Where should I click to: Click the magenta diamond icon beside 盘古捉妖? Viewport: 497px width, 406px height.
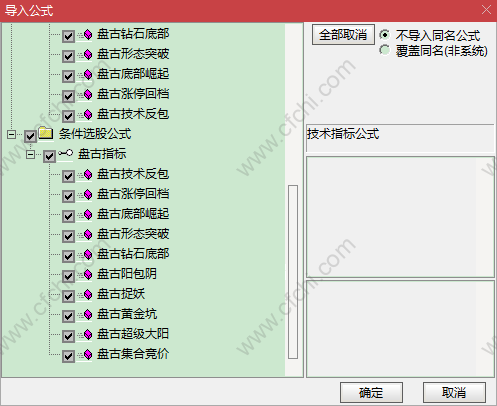[x=88, y=295]
